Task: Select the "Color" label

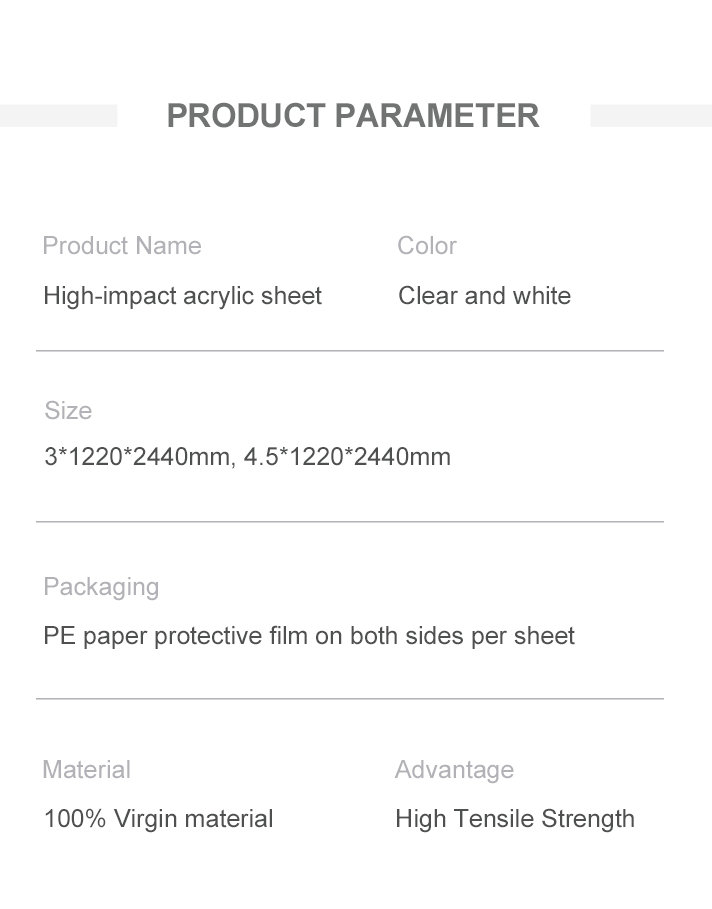Action: pos(426,246)
